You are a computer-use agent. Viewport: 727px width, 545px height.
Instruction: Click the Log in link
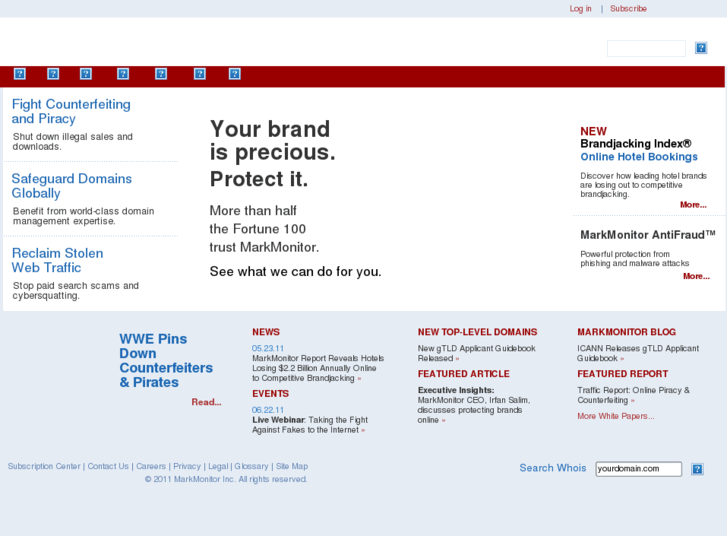click(x=580, y=9)
